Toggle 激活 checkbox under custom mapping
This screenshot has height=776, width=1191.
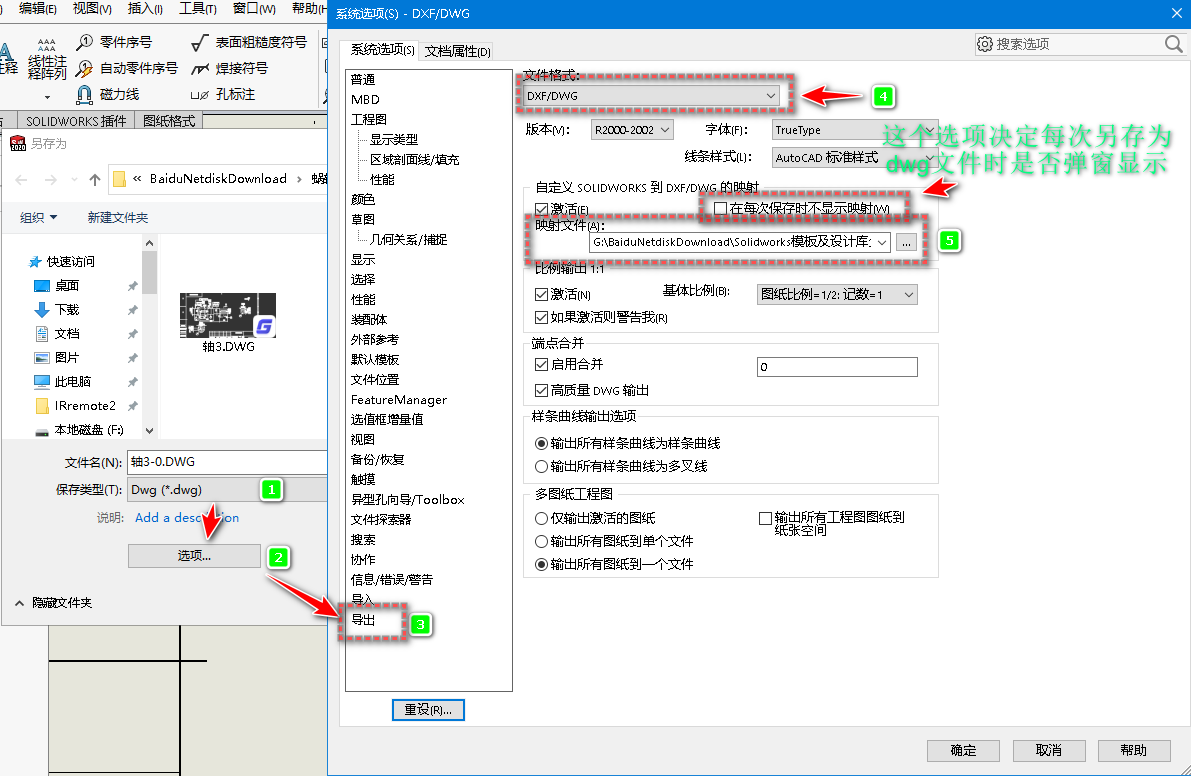[542, 209]
